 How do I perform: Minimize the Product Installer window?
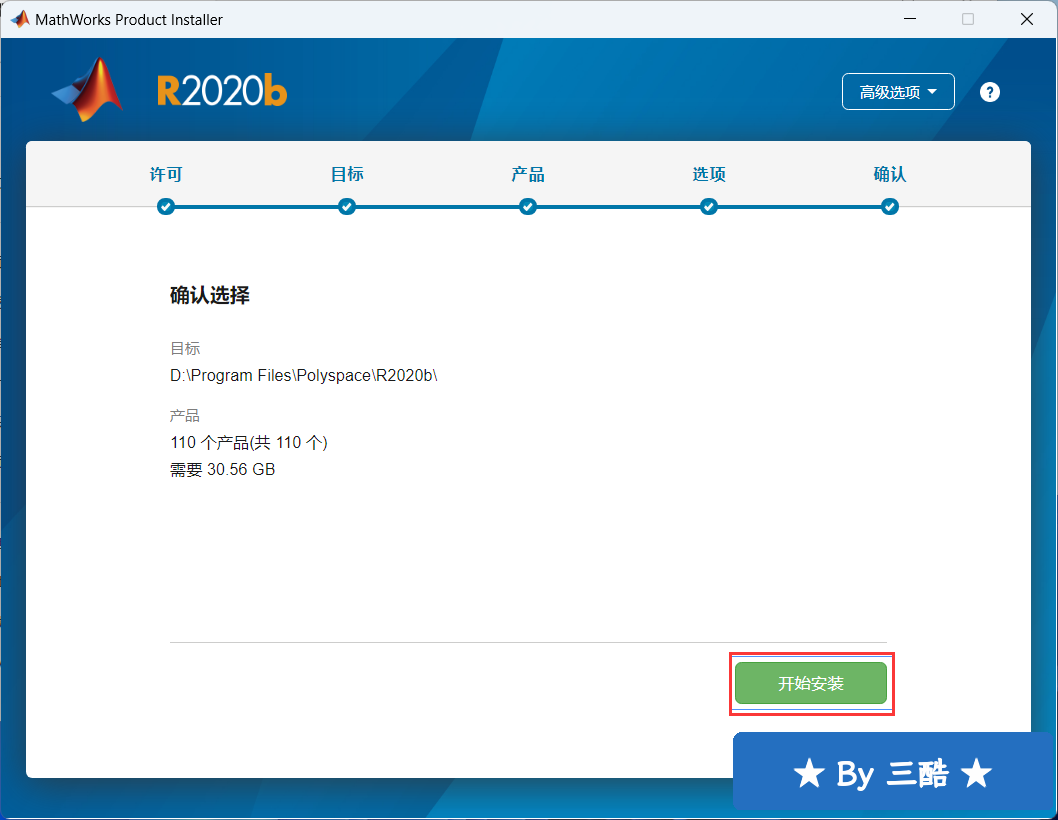(910, 19)
